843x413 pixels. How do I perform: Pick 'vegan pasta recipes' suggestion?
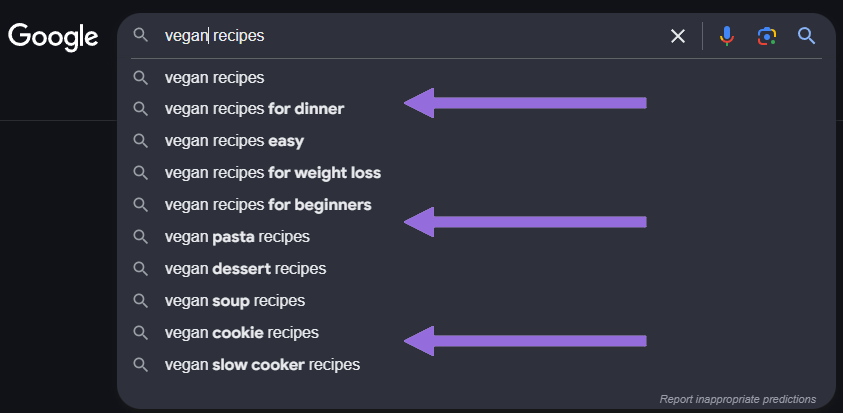click(476, 237)
